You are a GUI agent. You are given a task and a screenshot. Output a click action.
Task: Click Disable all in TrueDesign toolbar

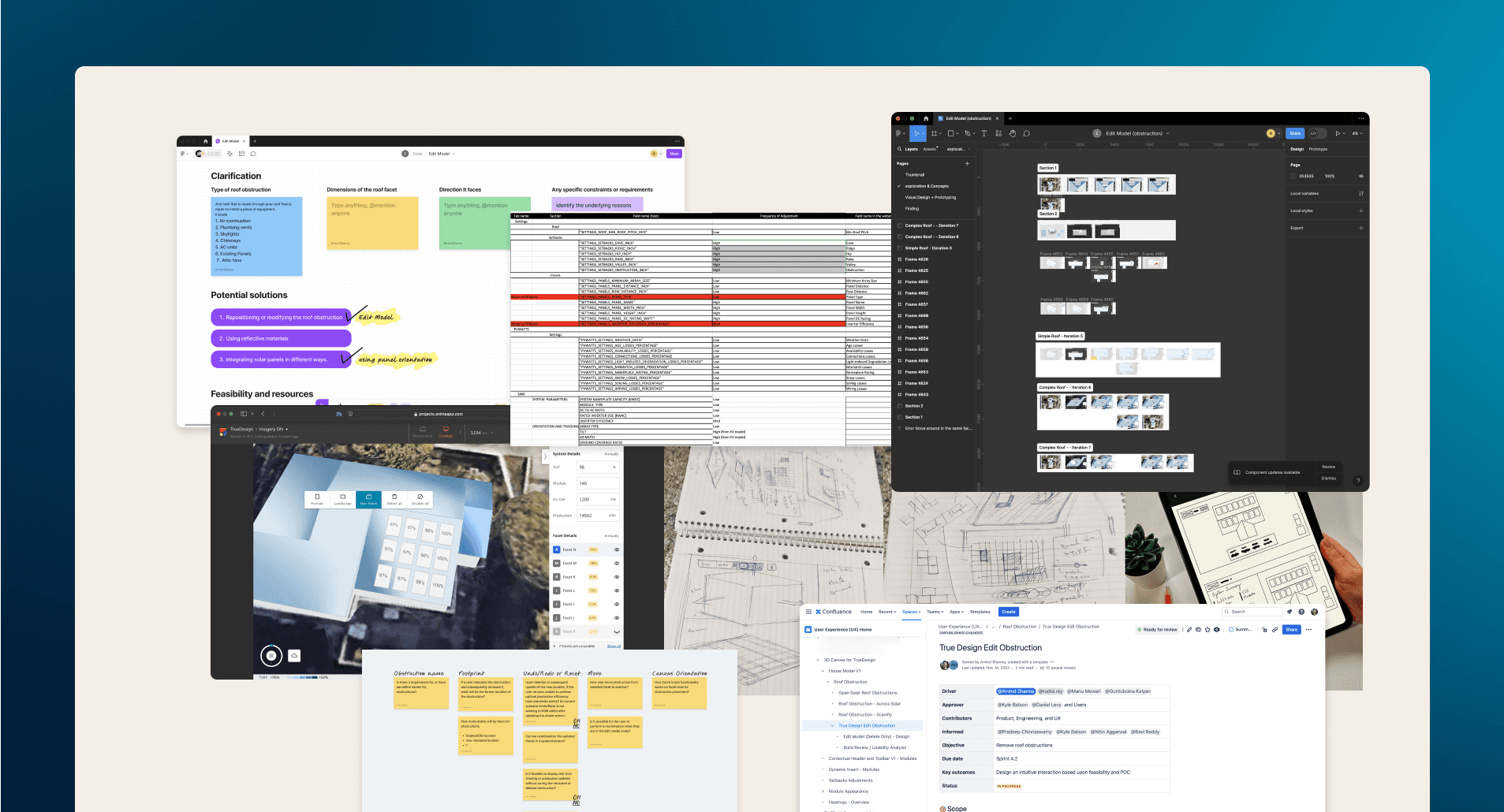click(x=420, y=499)
